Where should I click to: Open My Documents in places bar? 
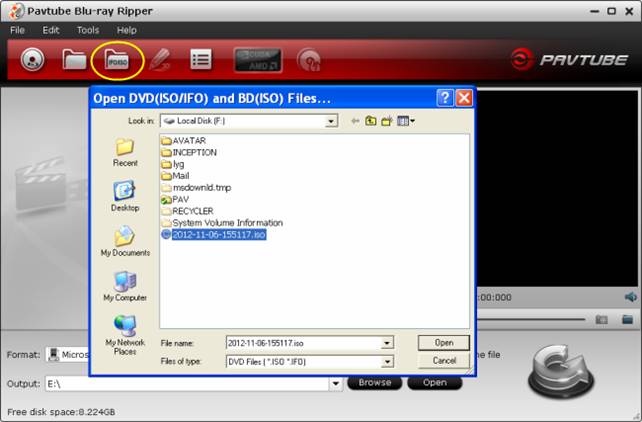(125, 241)
